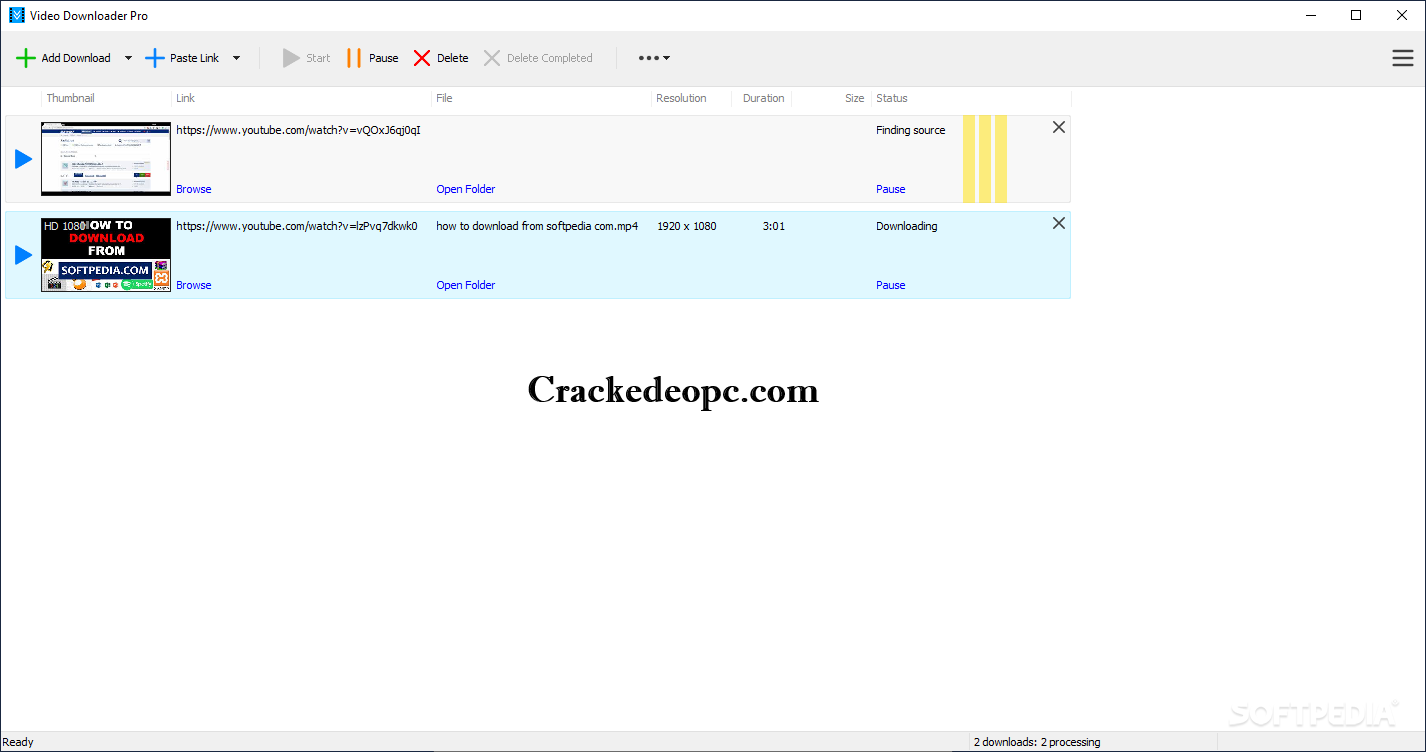Click the Ready status bar text
The image size is (1426, 752).
[x=19, y=742]
